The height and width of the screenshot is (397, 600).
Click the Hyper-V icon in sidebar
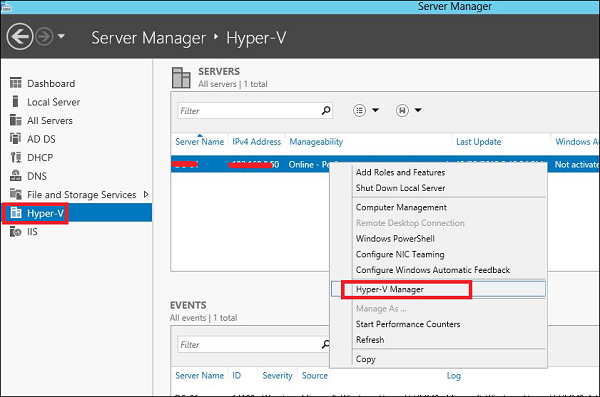click(16, 212)
